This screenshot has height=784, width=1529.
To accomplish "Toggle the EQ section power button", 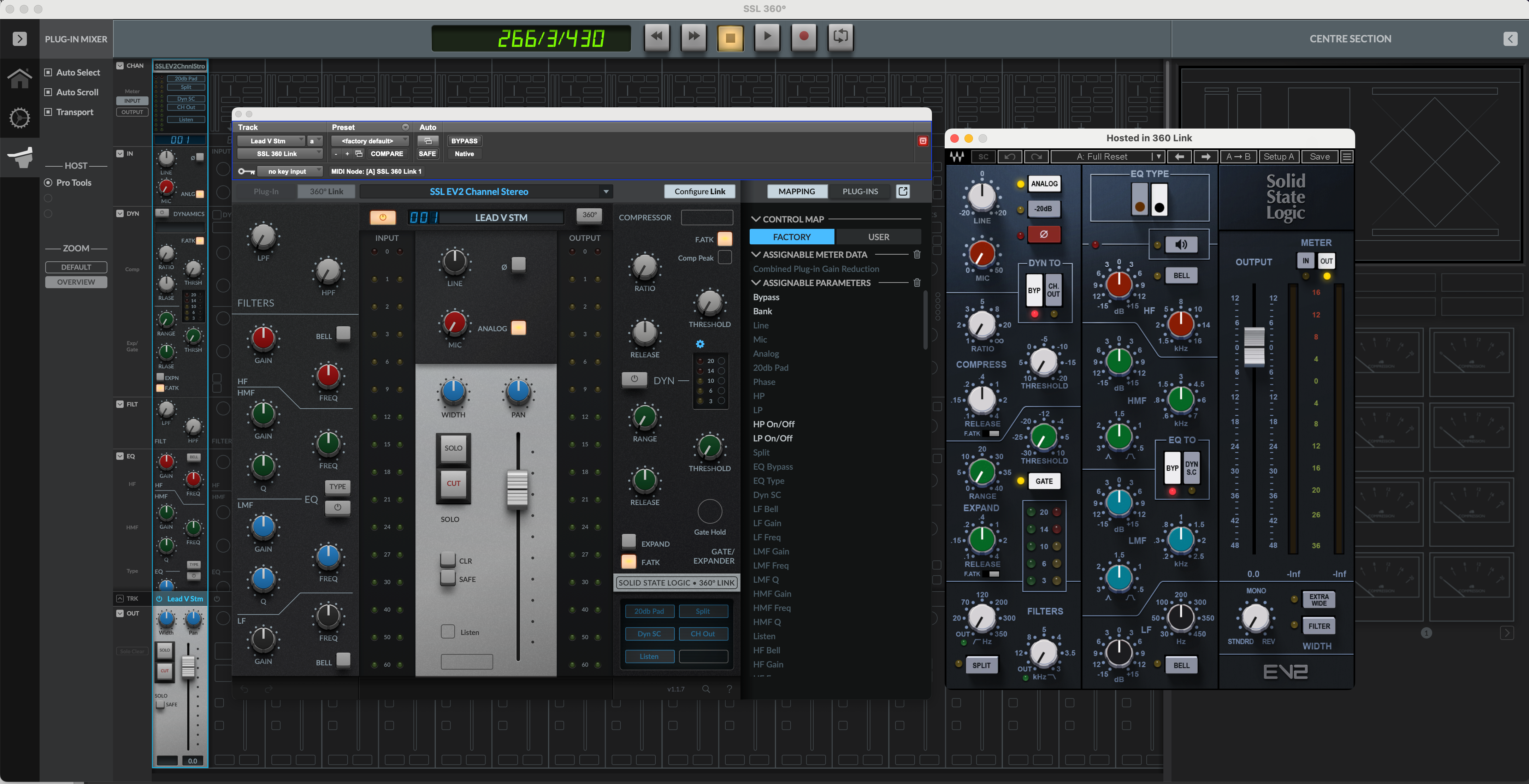I will [338, 508].
